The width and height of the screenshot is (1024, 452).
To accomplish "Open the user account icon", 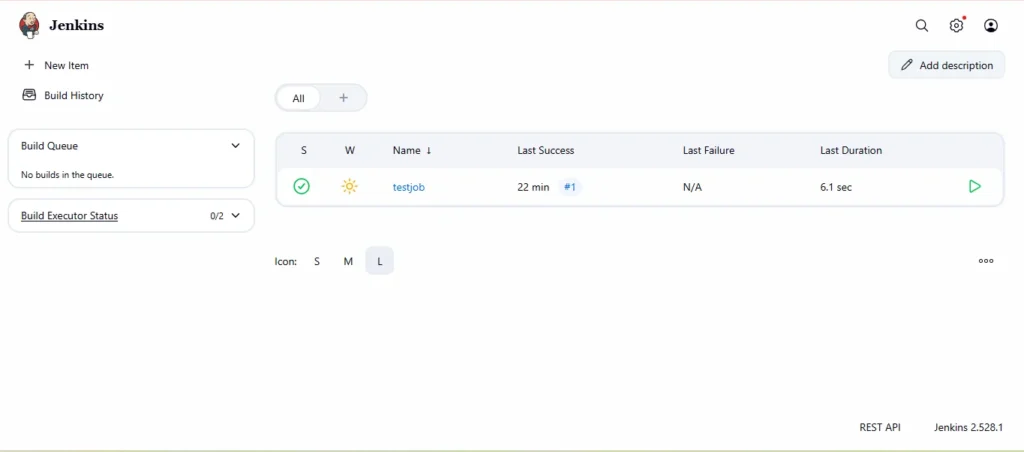I will click(991, 26).
